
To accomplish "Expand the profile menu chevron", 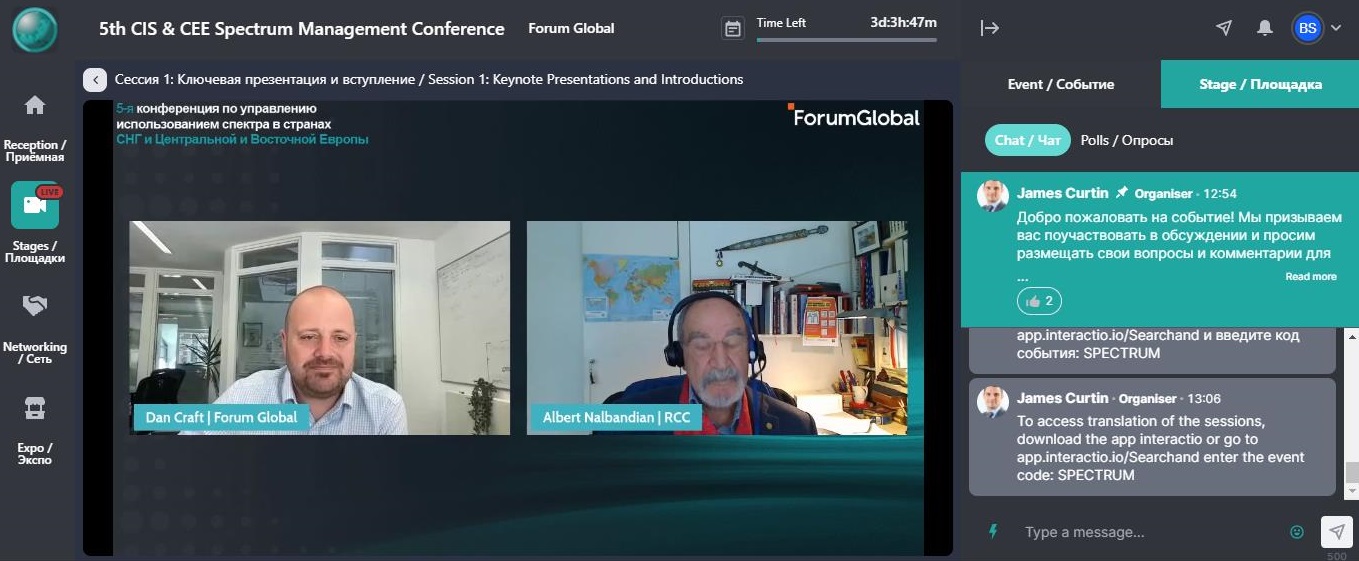I will click(1336, 28).
